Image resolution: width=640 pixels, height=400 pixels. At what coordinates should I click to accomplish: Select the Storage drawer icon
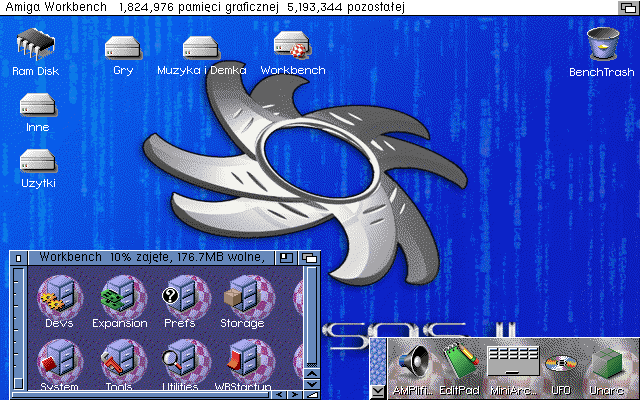249,298
